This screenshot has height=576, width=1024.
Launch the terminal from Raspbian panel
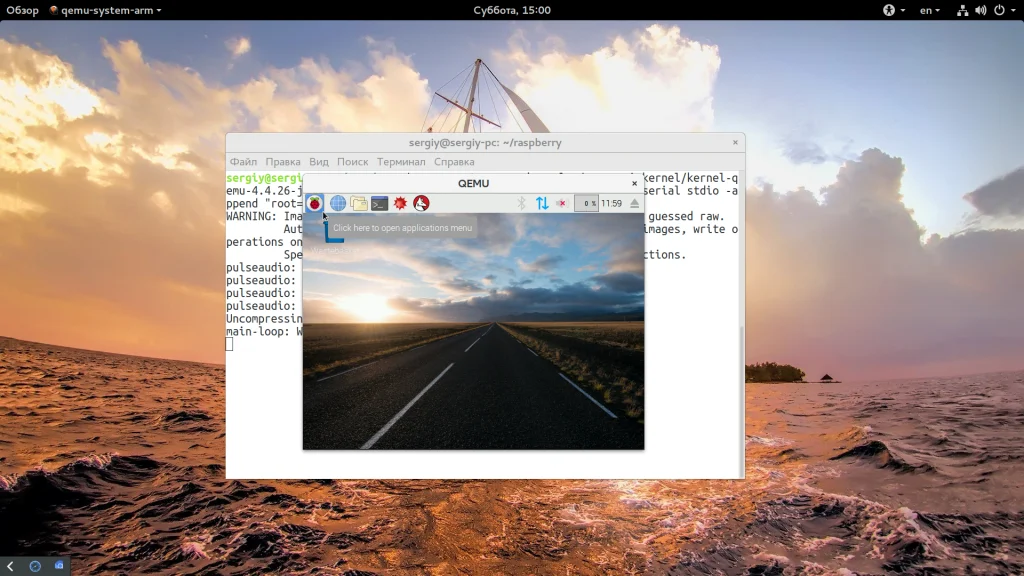point(380,203)
